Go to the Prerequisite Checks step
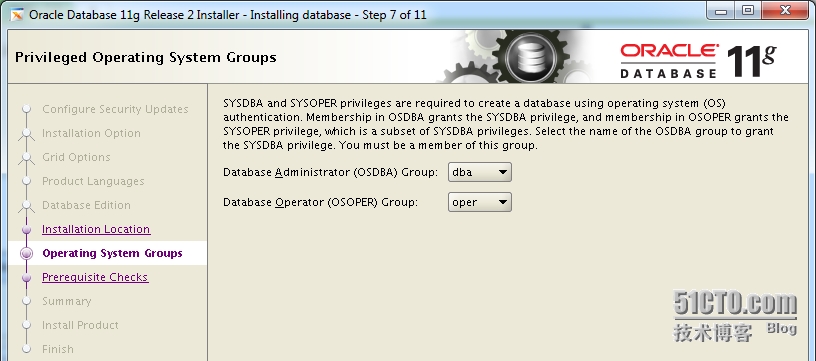 click(95, 277)
